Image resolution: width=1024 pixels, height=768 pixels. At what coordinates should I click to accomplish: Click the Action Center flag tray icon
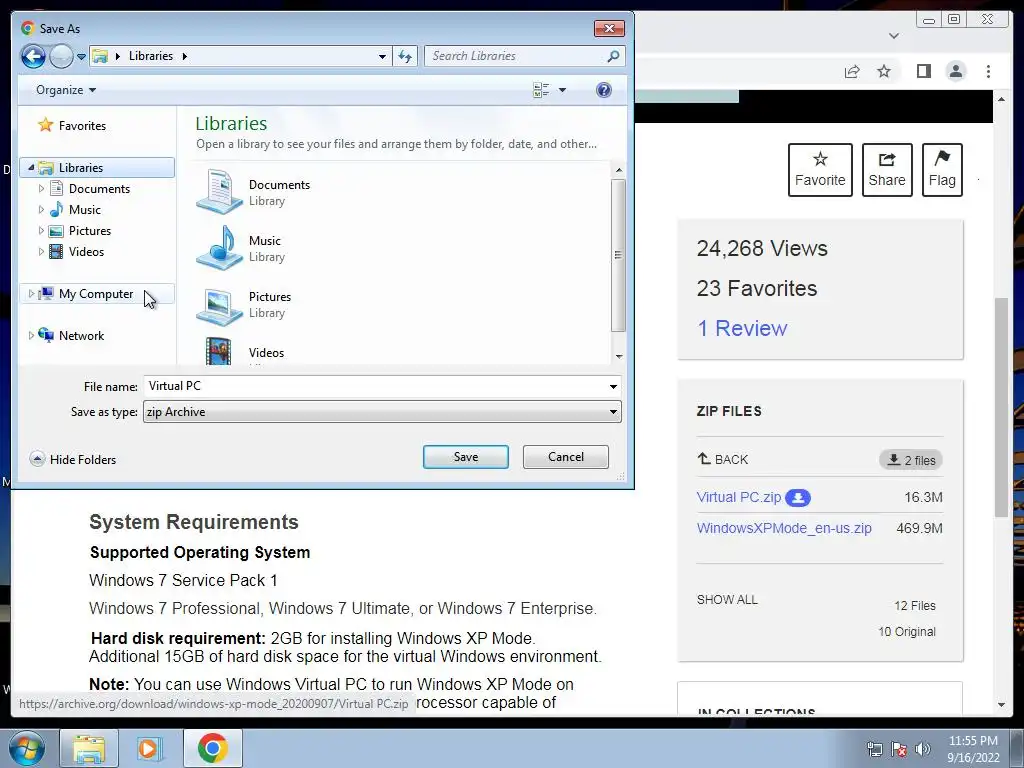pyautogui.click(x=899, y=749)
